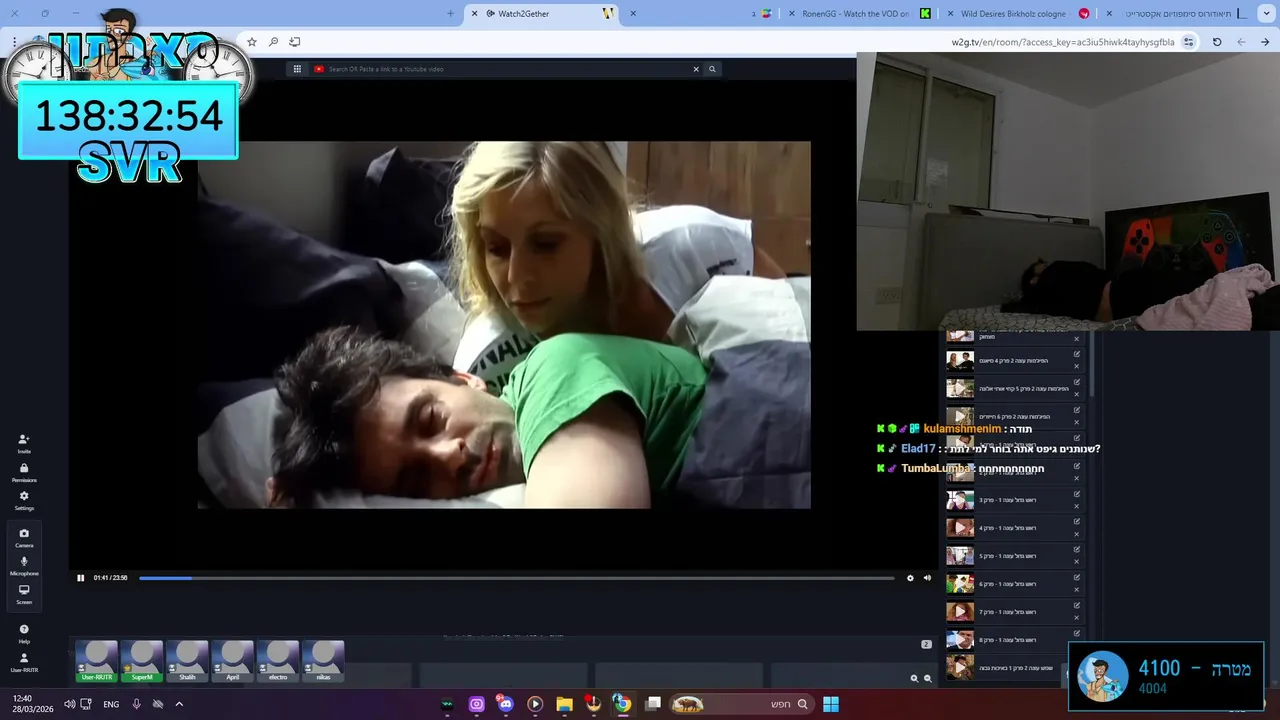
Task: Edit the playlist item 'פרק 4 סיאנס'
Action: click(1077, 354)
